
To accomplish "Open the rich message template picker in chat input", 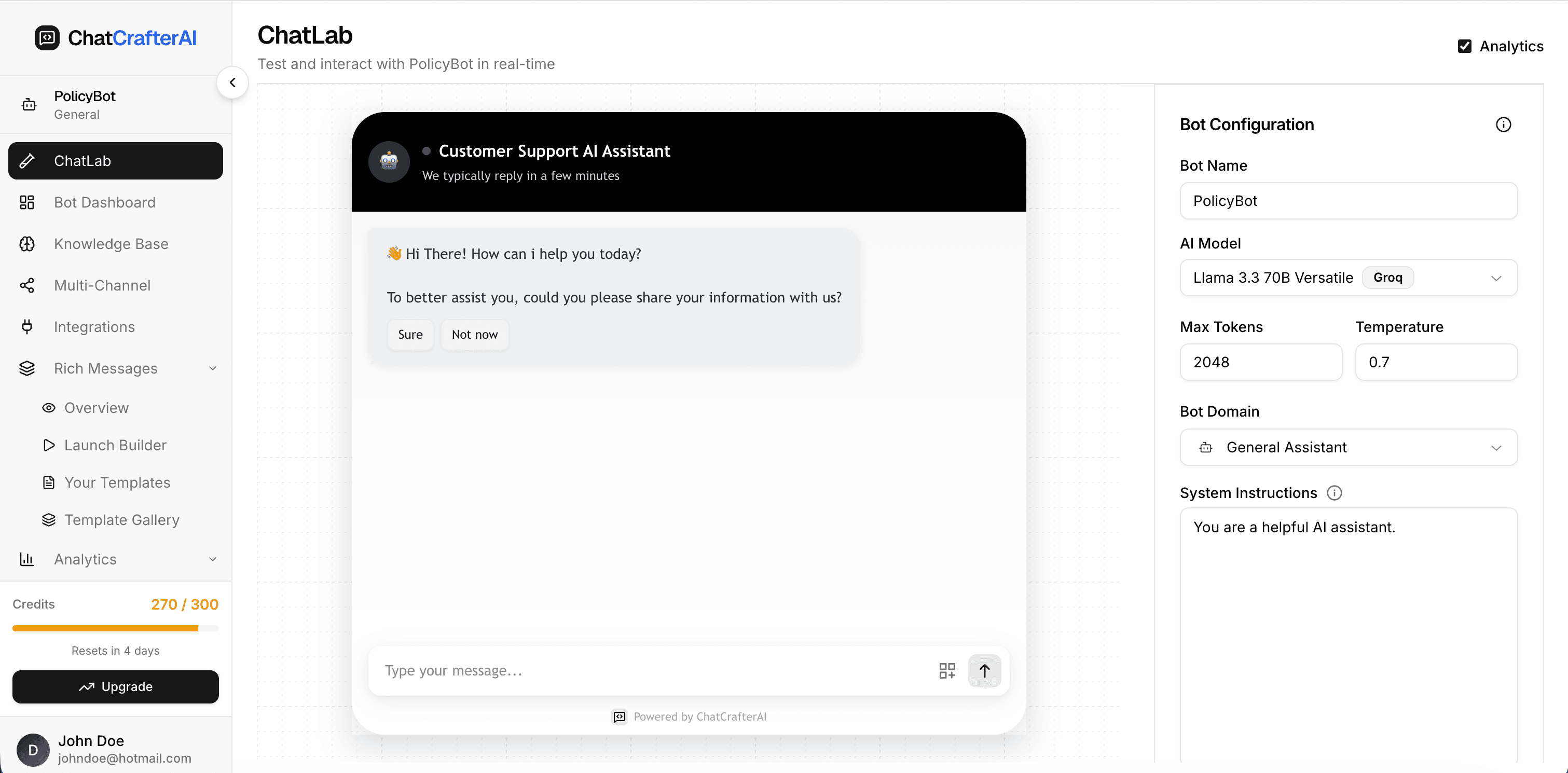I will pyautogui.click(x=946, y=670).
